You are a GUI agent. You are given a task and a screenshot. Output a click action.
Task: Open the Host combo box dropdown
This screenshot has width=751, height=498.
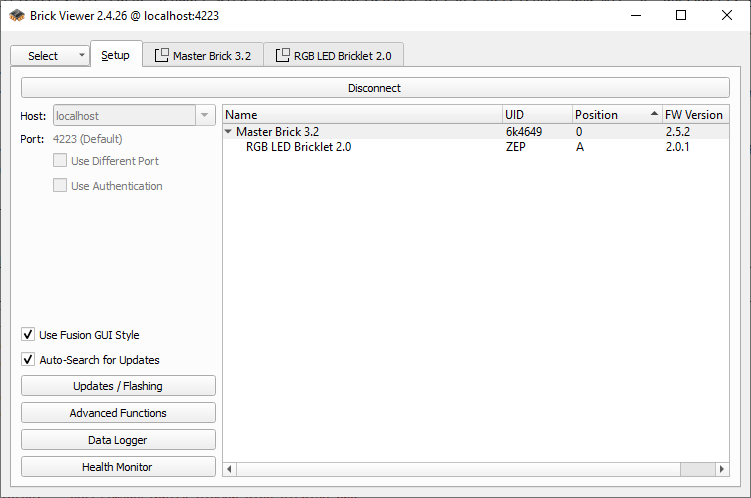pos(205,116)
